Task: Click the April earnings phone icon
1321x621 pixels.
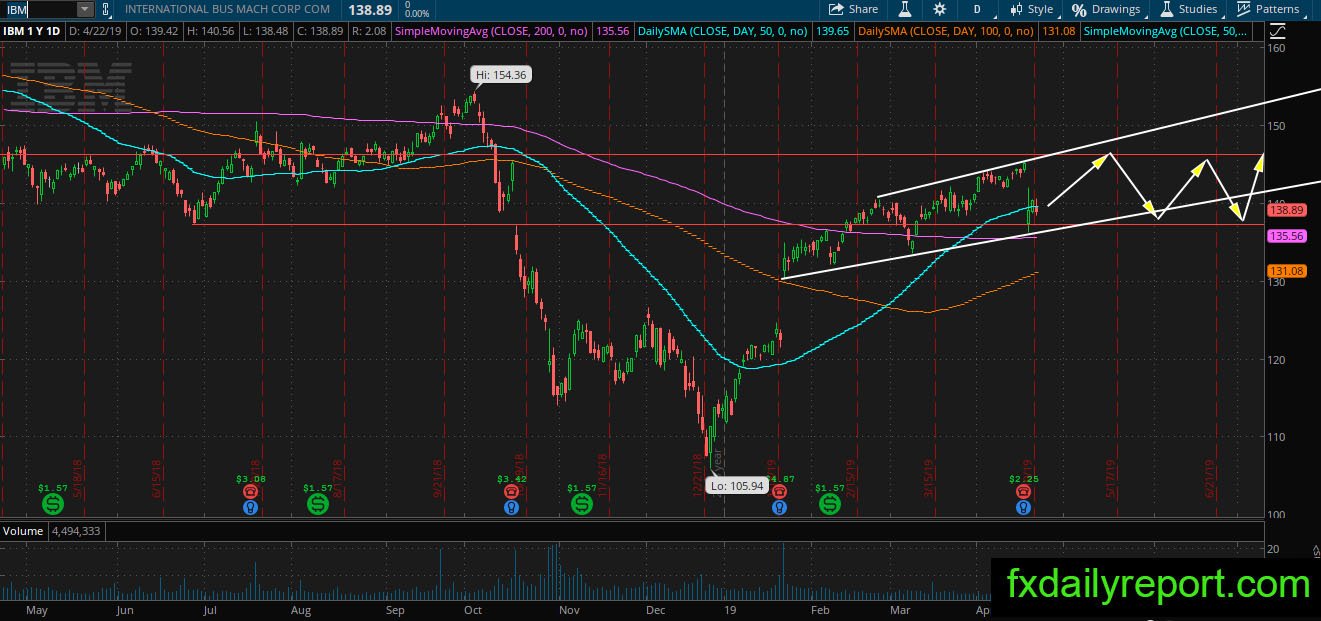Action: coord(1022,491)
